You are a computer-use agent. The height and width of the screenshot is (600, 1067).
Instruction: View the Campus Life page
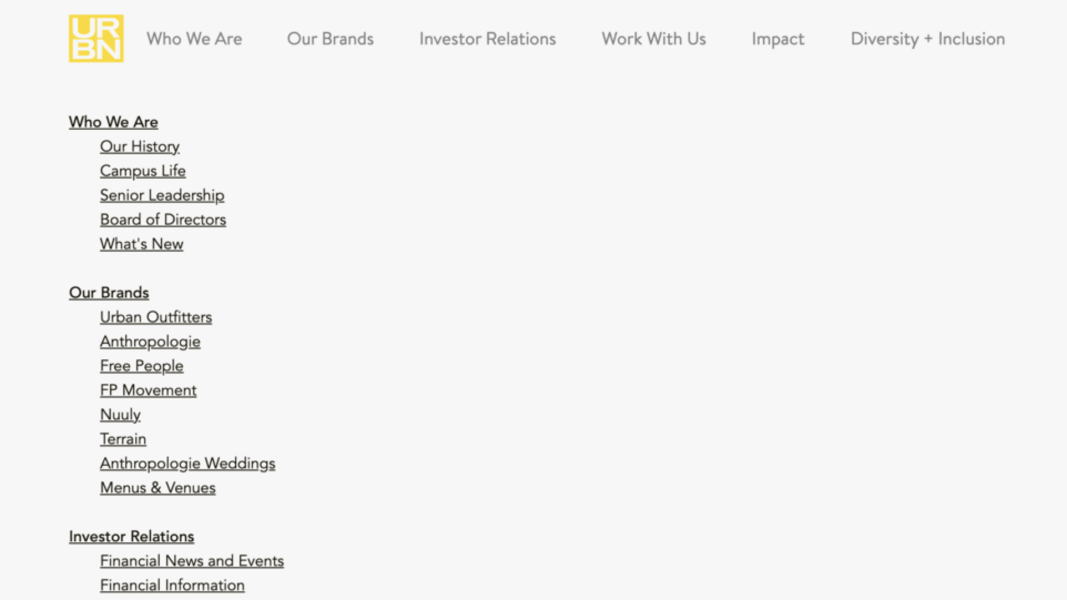pos(142,171)
